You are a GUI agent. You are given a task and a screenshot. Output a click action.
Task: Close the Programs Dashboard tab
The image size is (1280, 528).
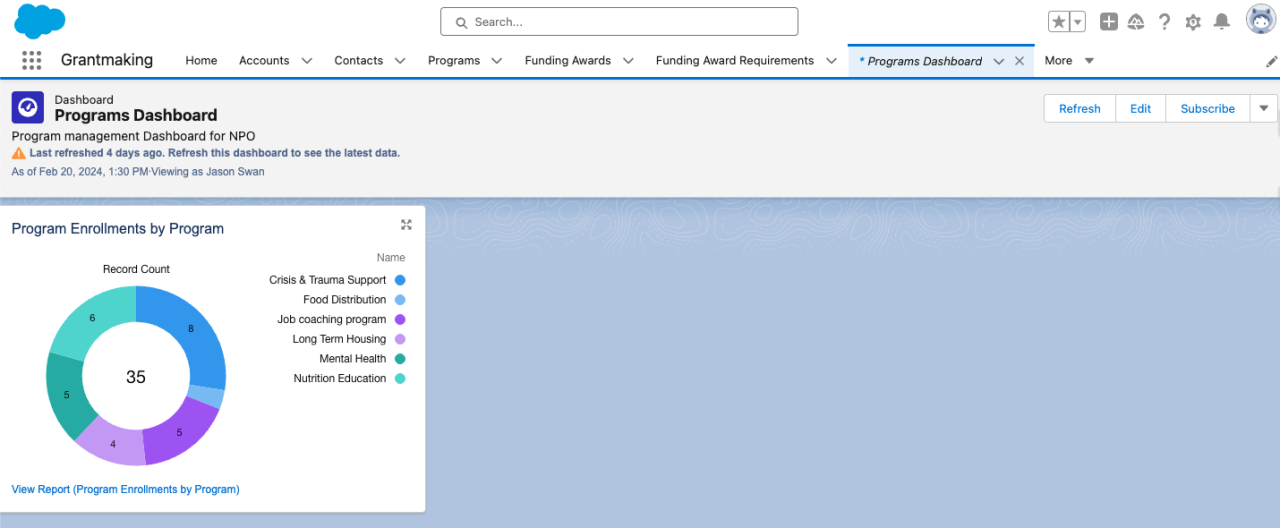1020,61
